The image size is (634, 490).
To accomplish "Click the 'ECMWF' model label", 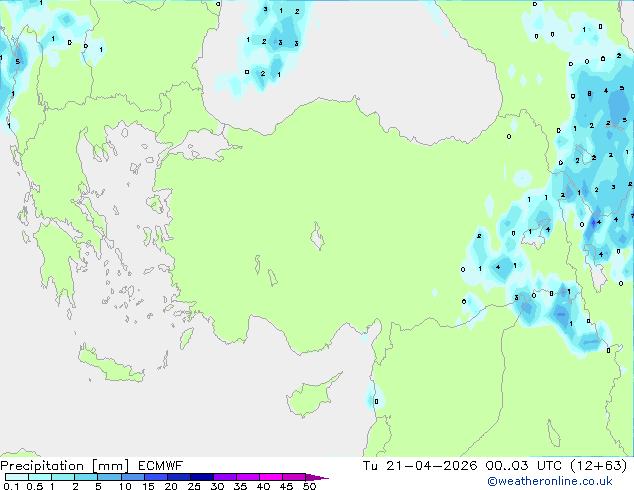I will coord(161,466).
